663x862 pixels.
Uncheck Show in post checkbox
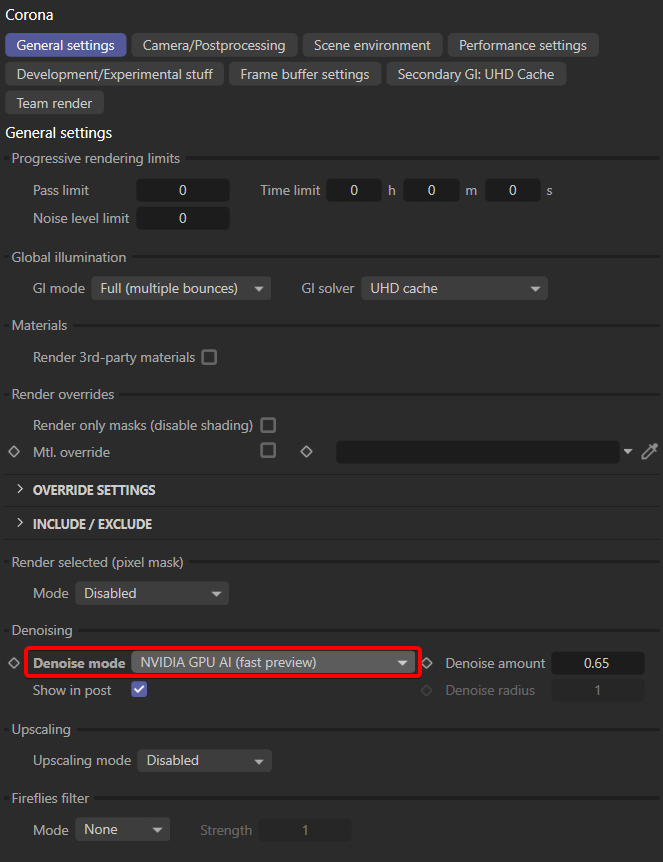pos(139,689)
